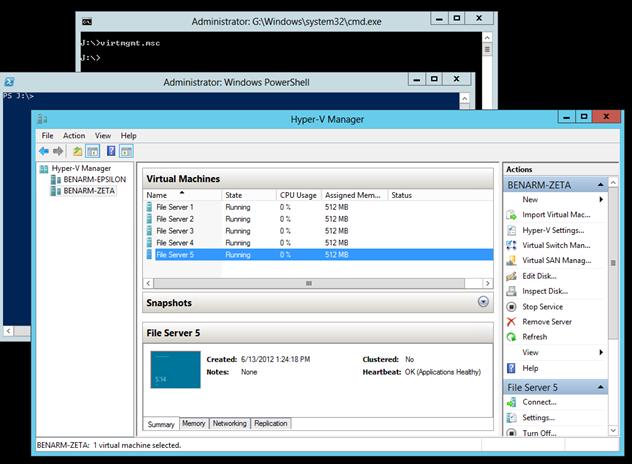This screenshot has height=464, width=632.
Task: Toggle the console tree pane toolbar icon
Action: [x=93, y=152]
